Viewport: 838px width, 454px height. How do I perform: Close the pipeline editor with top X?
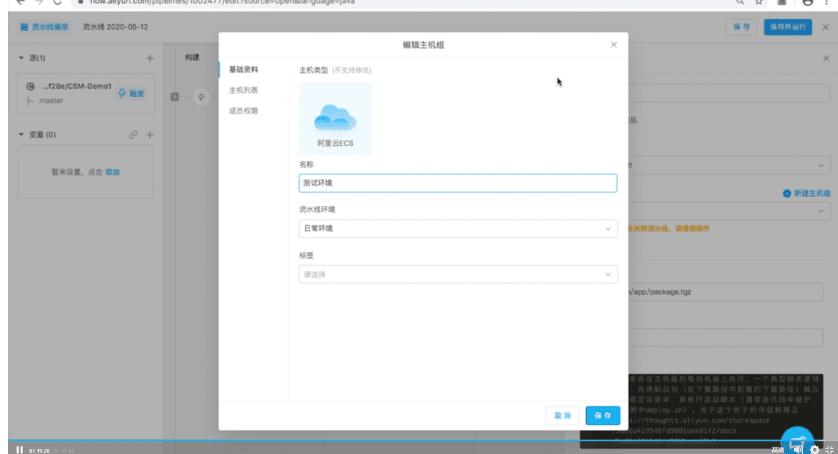[x=826, y=27]
